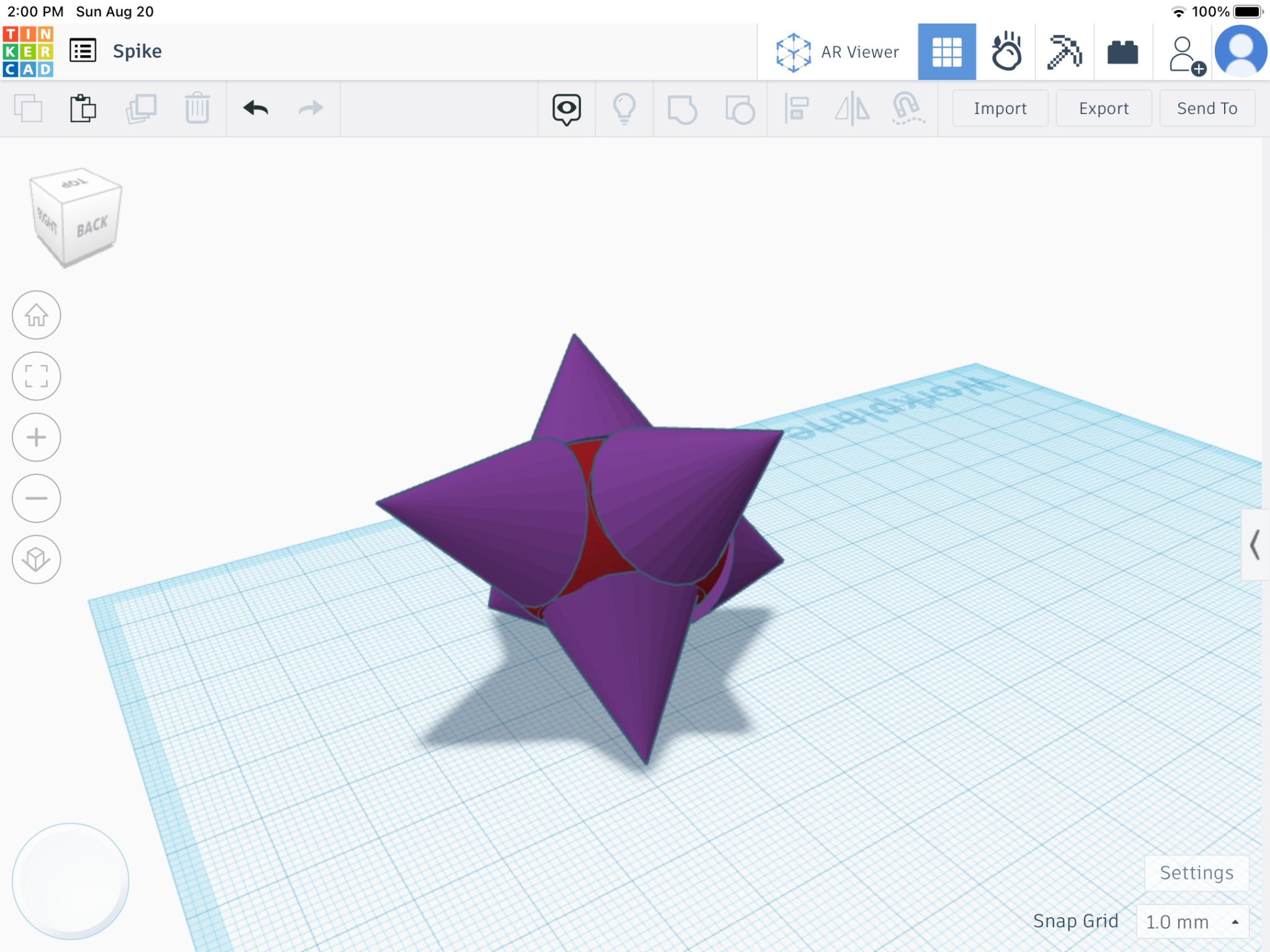Open the Send To menu
The image size is (1270, 952).
point(1207,108)
